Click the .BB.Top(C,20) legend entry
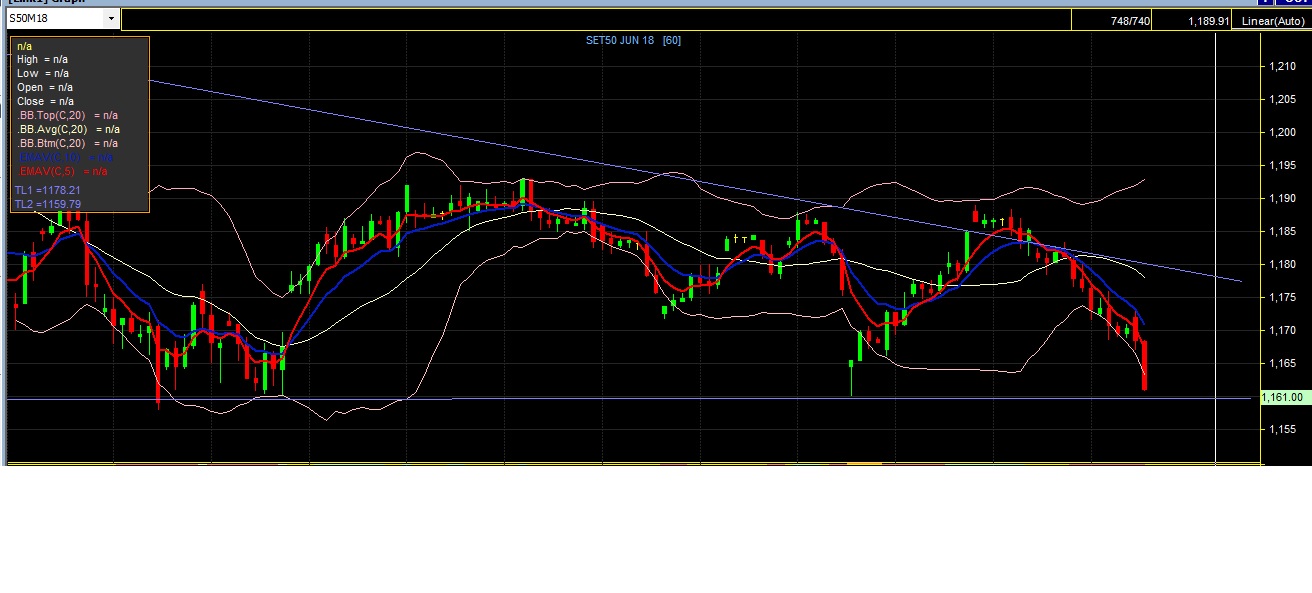 pyautogui.click(x=67, y=115)
